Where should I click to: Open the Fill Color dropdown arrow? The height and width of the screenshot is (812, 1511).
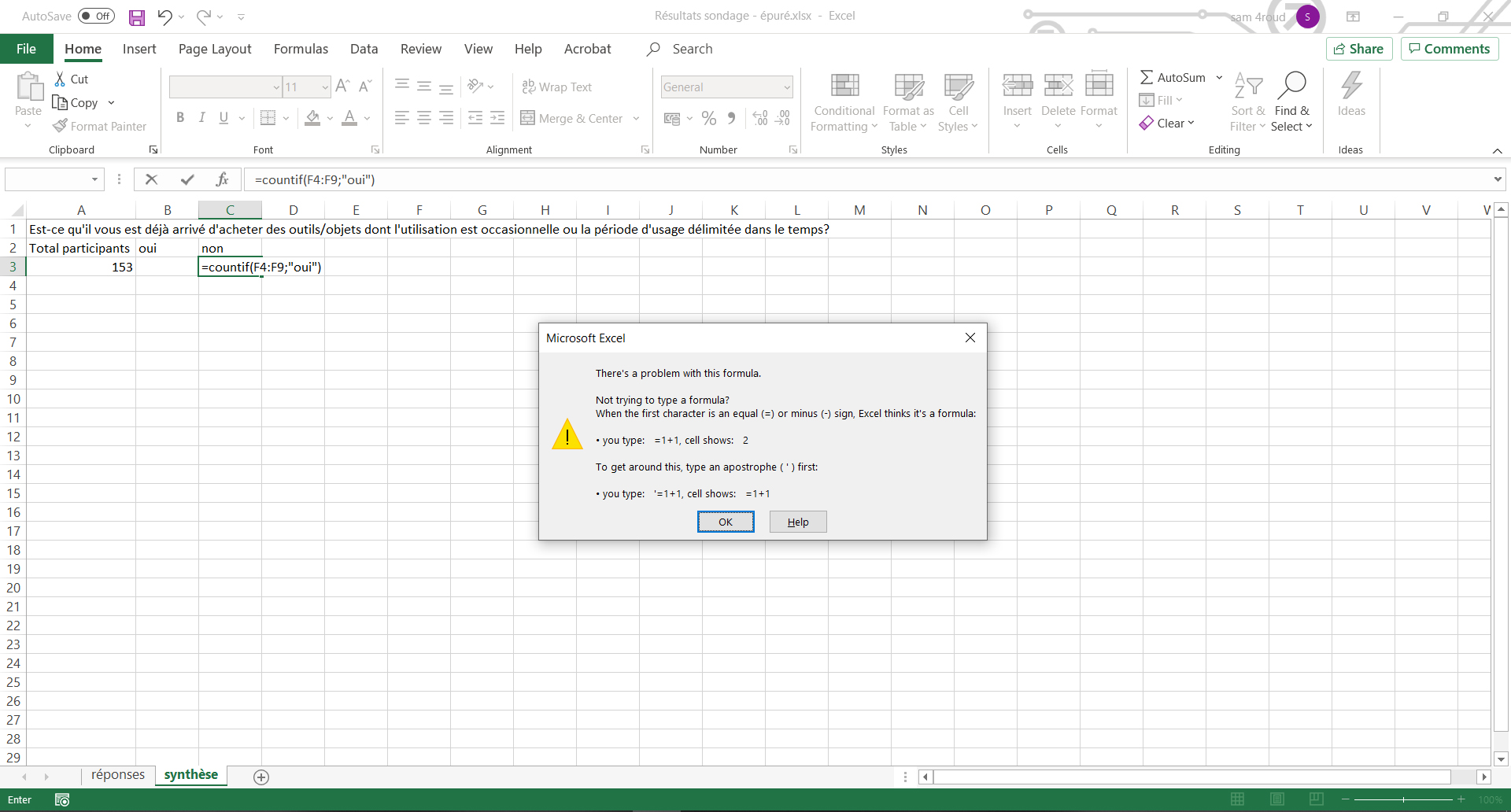(x=330, y=118)
